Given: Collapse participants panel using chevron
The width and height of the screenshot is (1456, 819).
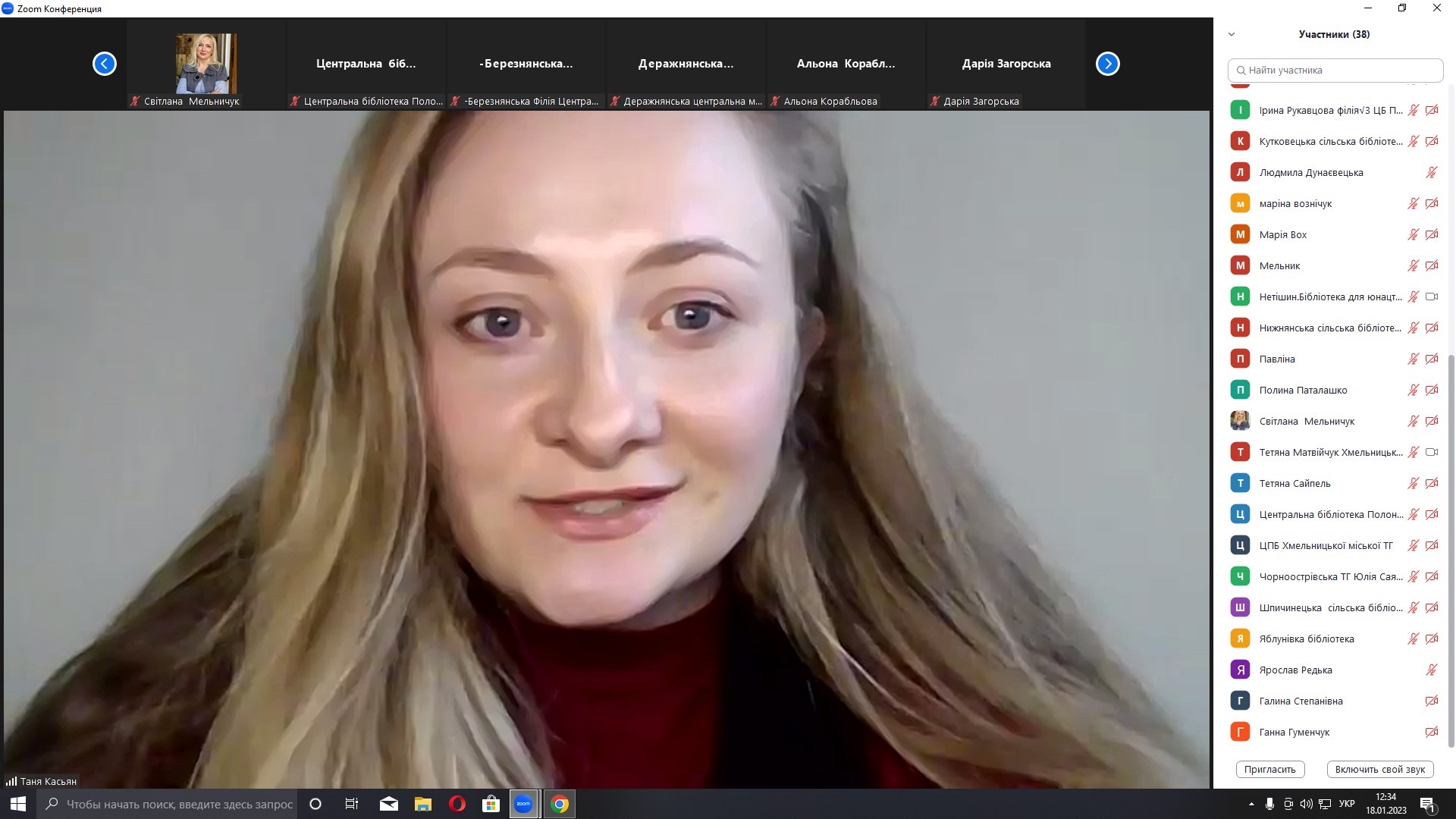Looking at the screenshot, I should pos(1232,34).
